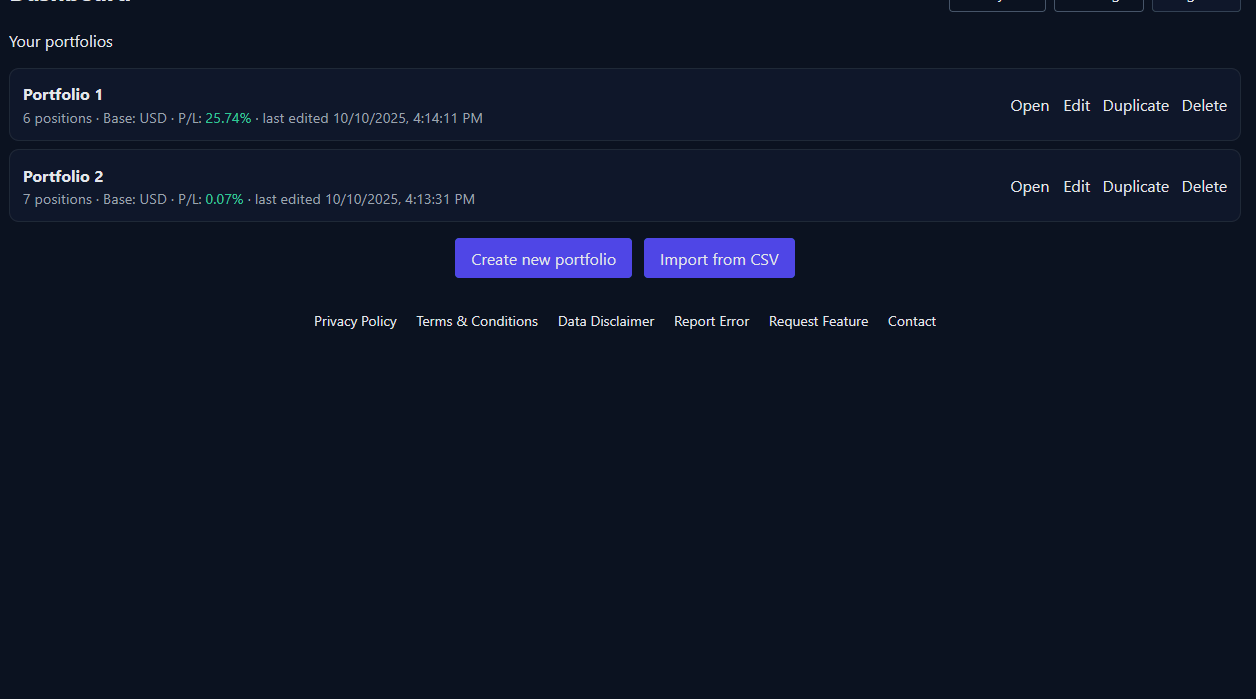This screenshot has height=699, width=1256.
Task: Select the Portfolio 1 title
Action: 62,94
